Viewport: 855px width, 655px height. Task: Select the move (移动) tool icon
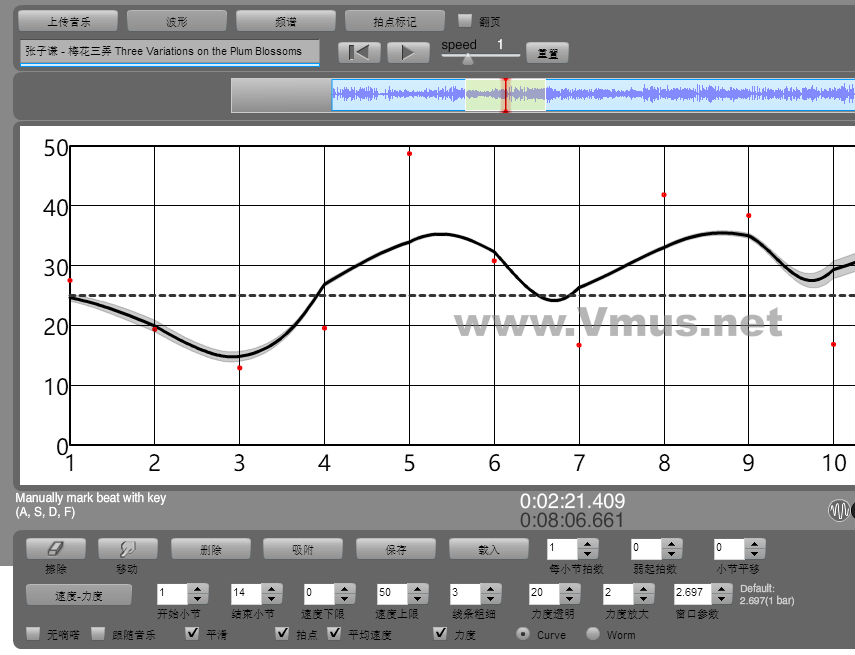click(x=126, y=549)
